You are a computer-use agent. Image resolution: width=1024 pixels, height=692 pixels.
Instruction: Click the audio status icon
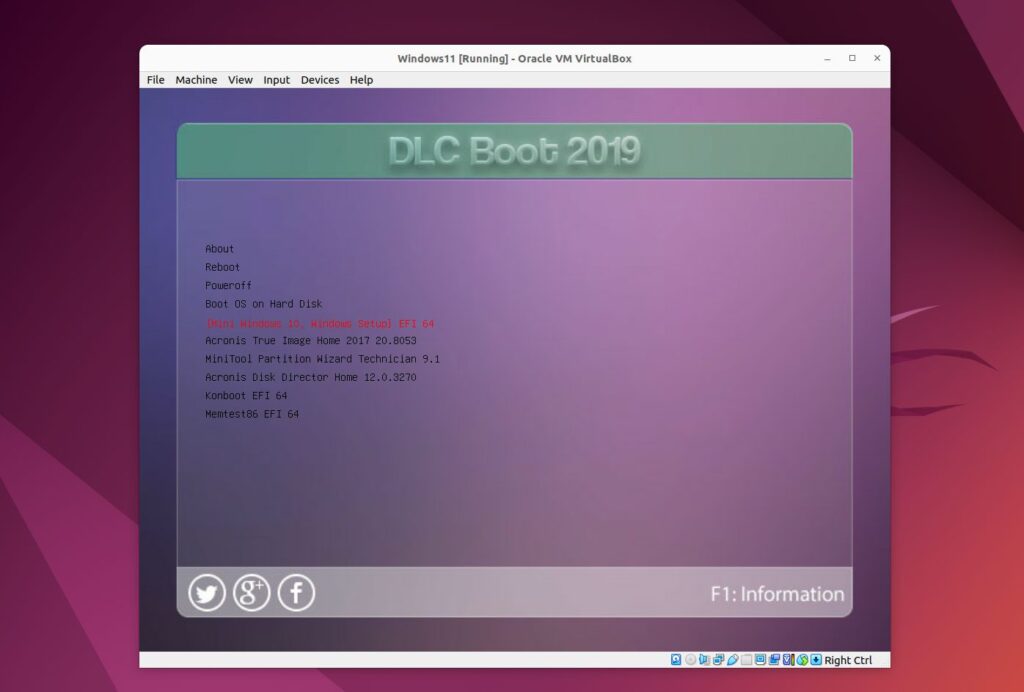click(x=704, y=660)
